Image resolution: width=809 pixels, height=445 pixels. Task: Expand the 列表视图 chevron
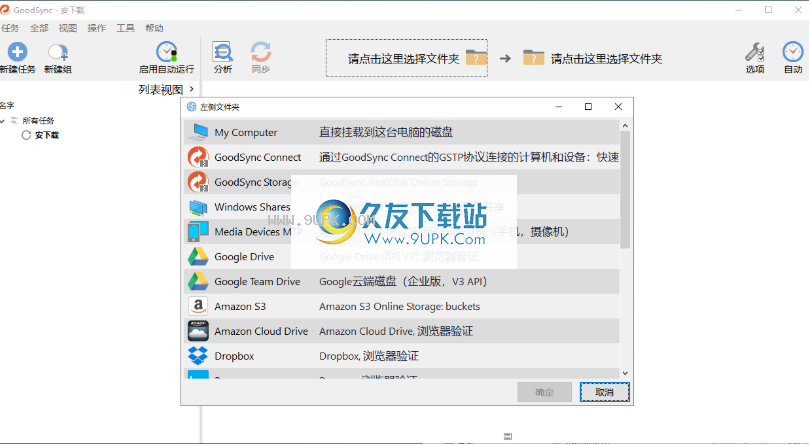point(191,89)
